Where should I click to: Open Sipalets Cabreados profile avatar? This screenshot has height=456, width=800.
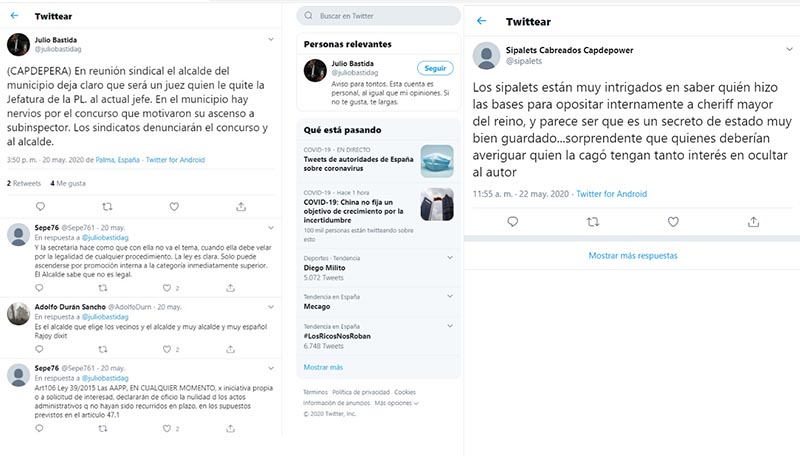point(486,56)
